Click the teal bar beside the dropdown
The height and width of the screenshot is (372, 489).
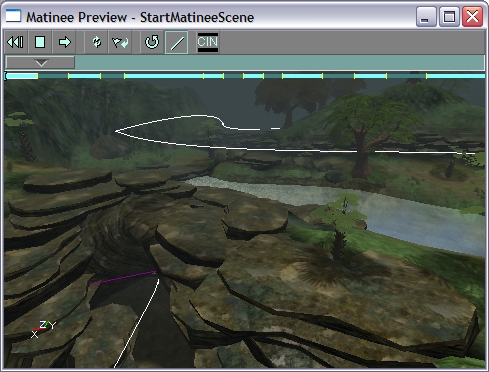coord(279,63)
